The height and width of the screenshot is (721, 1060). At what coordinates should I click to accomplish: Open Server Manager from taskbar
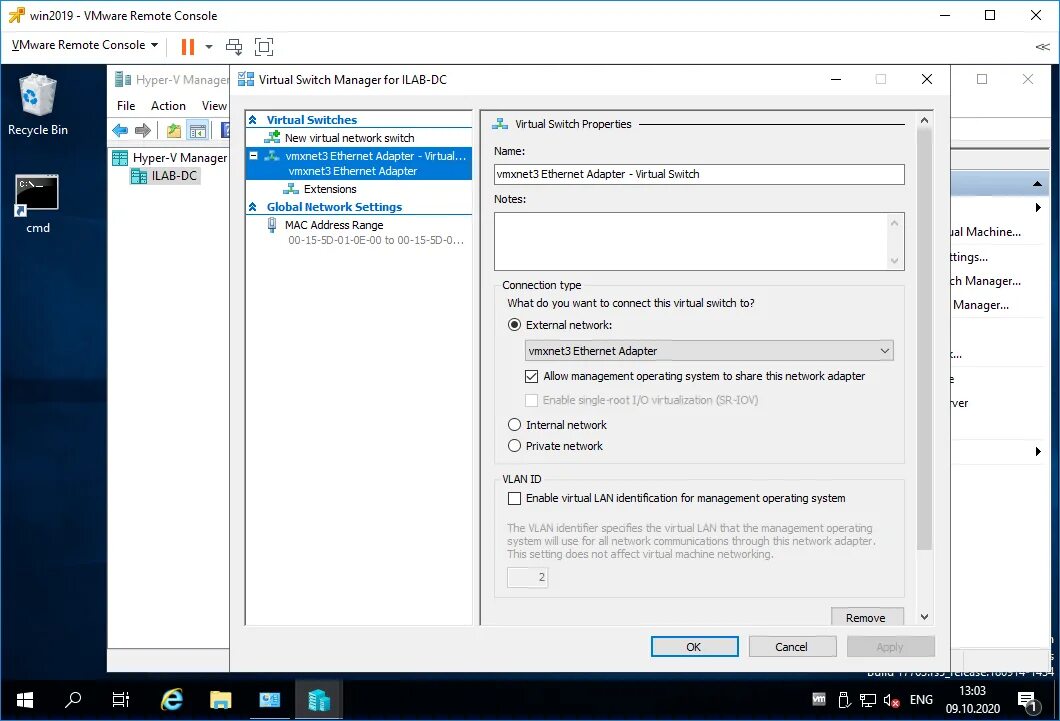tap(270, 700)
